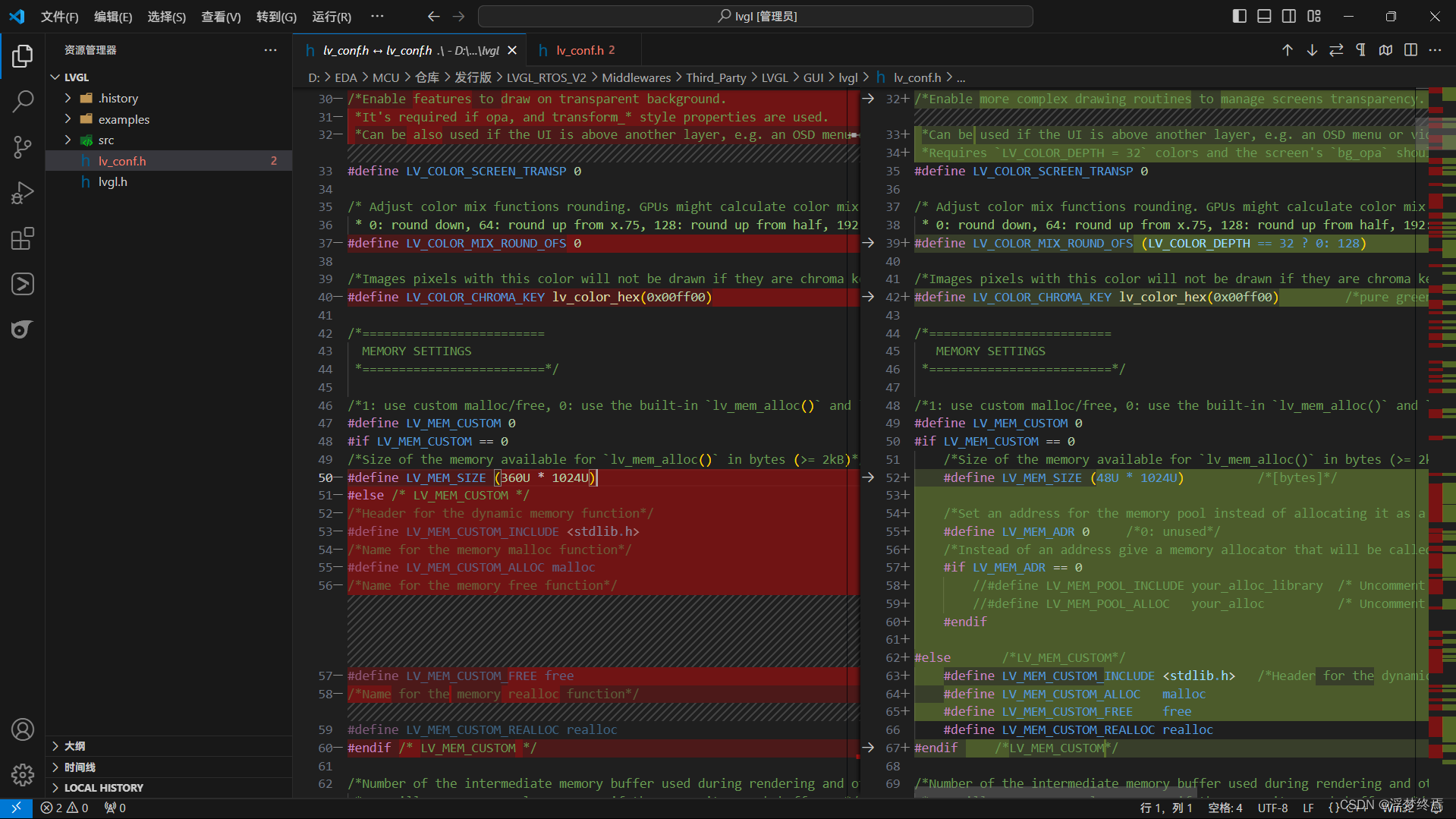Jump to the previous diff change
Screen dimensions: 1456x819
pyautogui.click(x=1287, y=49)
